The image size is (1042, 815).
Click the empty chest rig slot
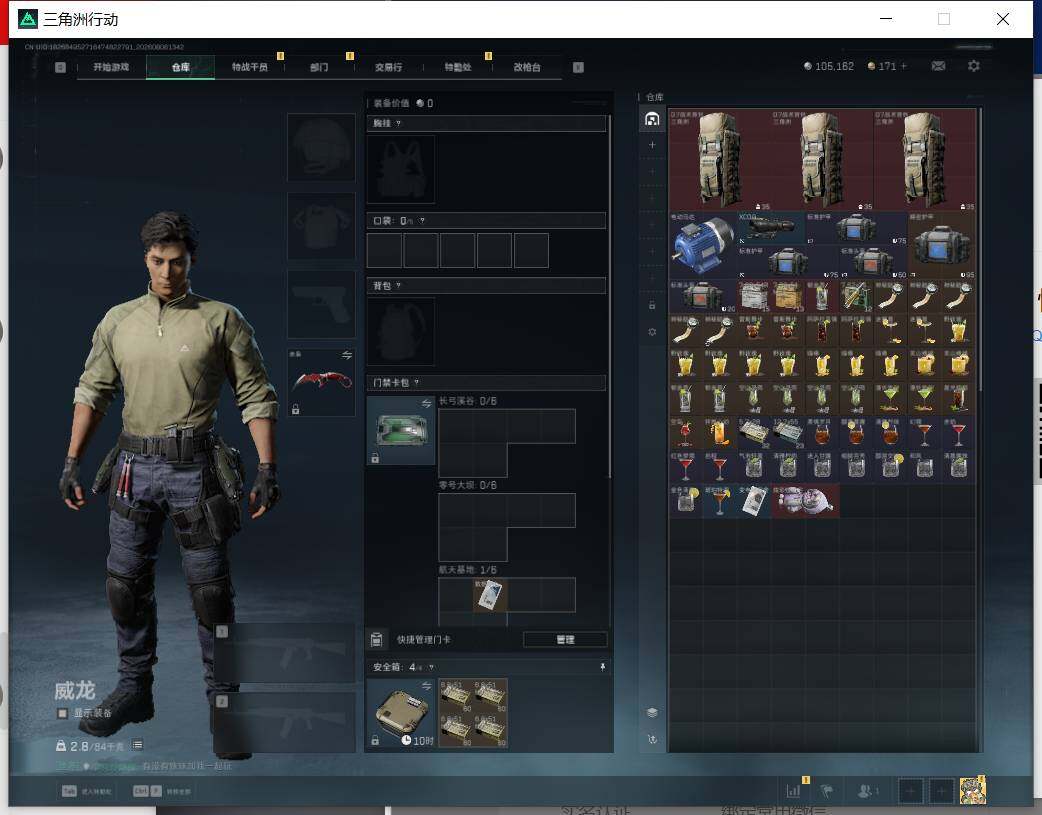tap(401, 170)
